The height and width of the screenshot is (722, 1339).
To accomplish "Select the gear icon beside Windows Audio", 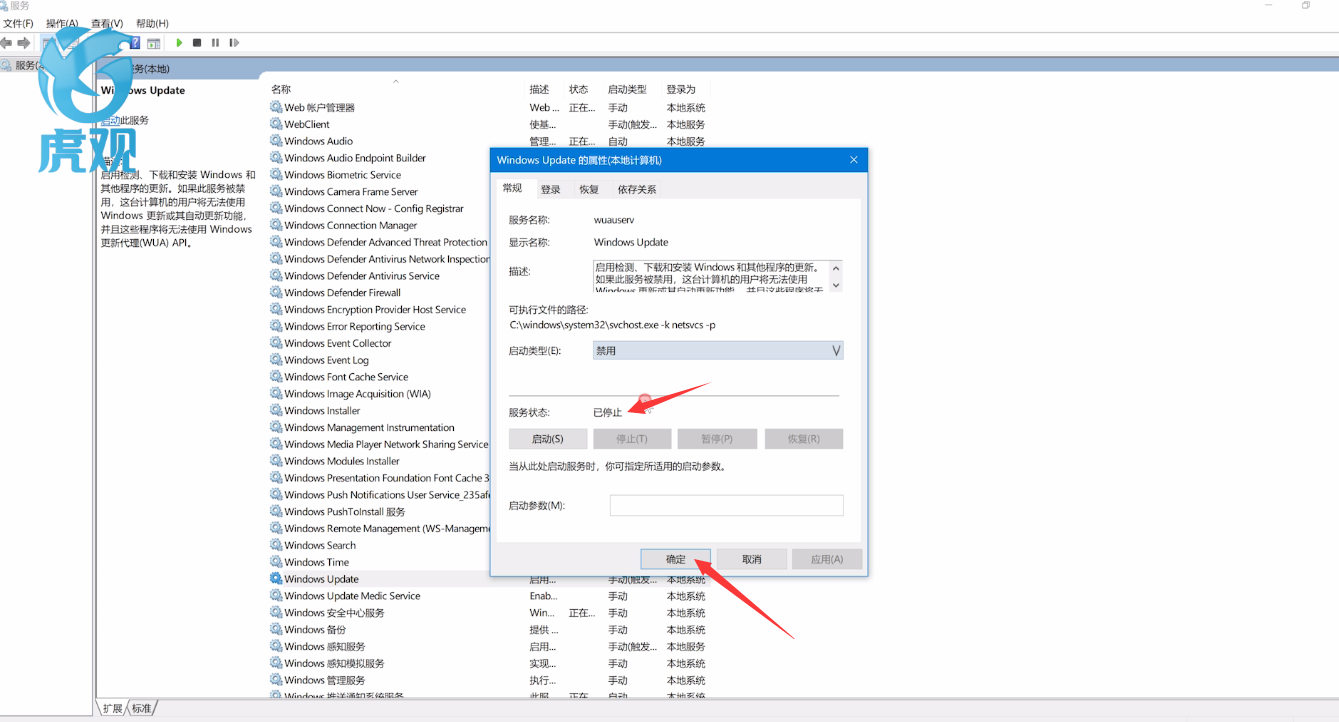I will (x=276, y=141).
